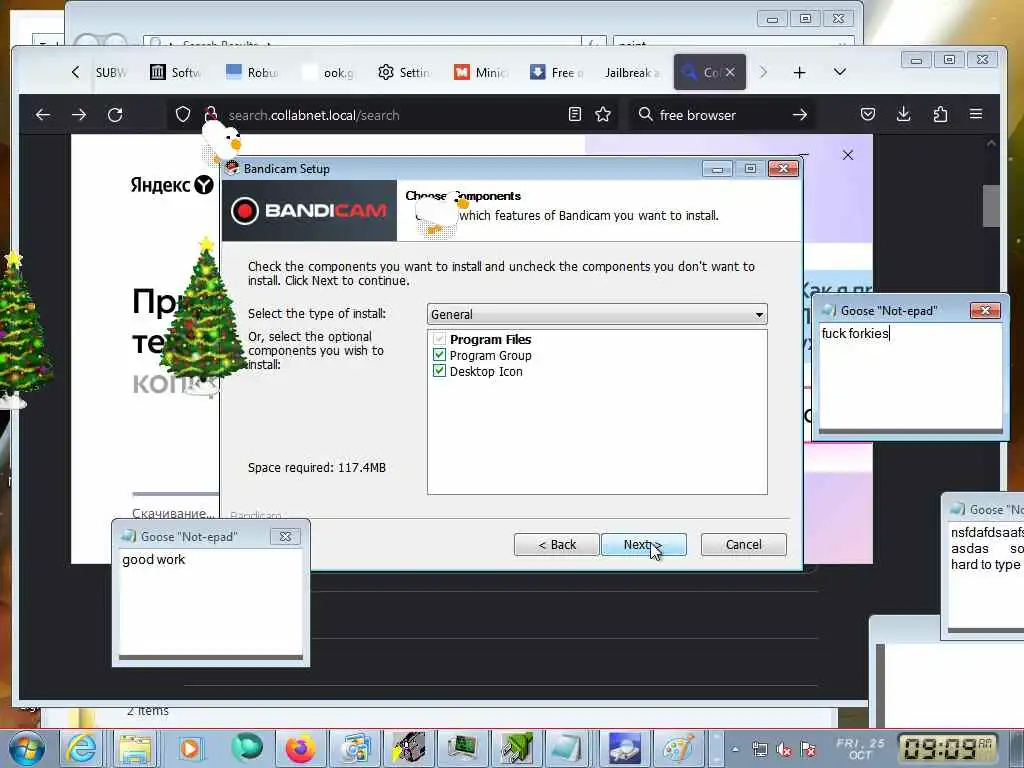Close the Goose Not-epad saying good work
Screen dimensions: 1024x768
[x=285, y=536]
